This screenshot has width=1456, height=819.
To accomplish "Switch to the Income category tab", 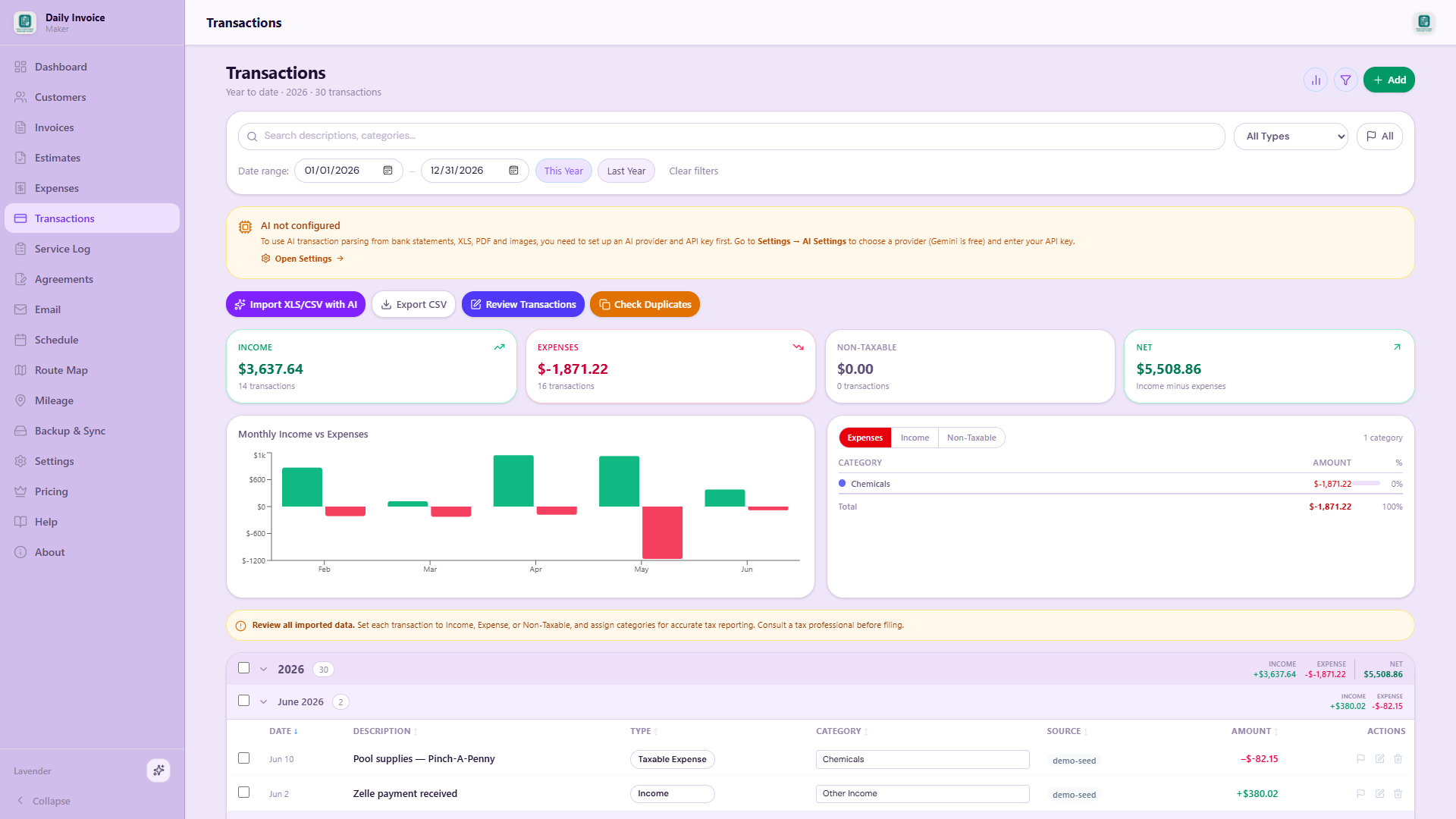I will tap(915, 438).
